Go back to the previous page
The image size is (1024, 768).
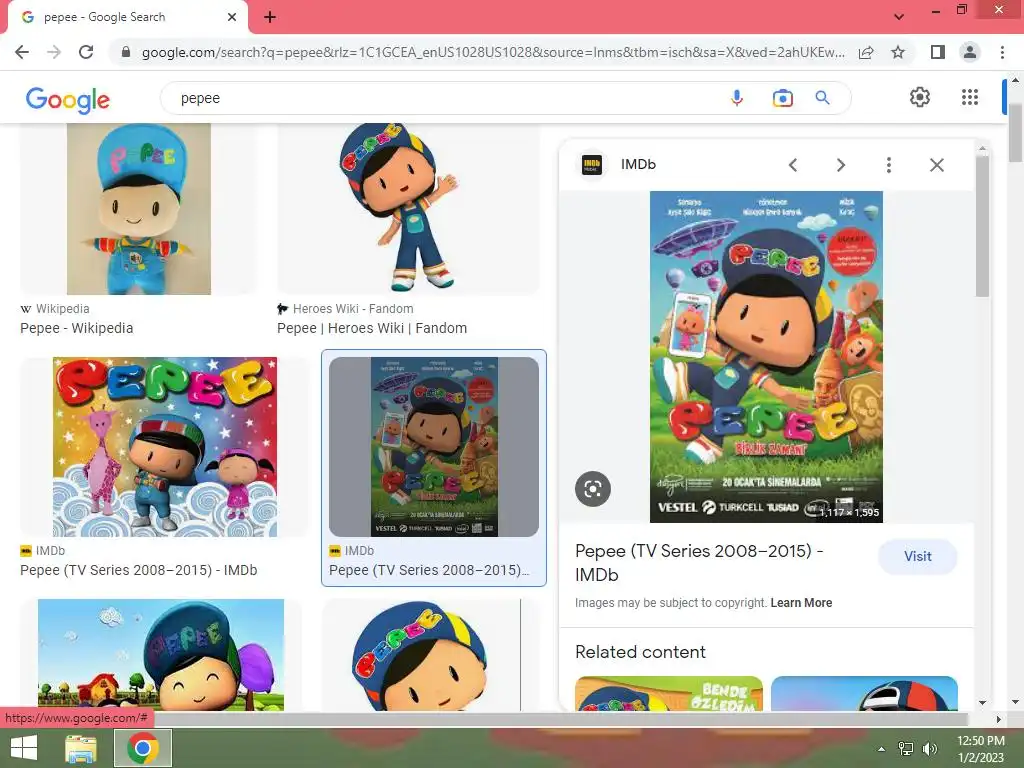[x=22, y=52]
